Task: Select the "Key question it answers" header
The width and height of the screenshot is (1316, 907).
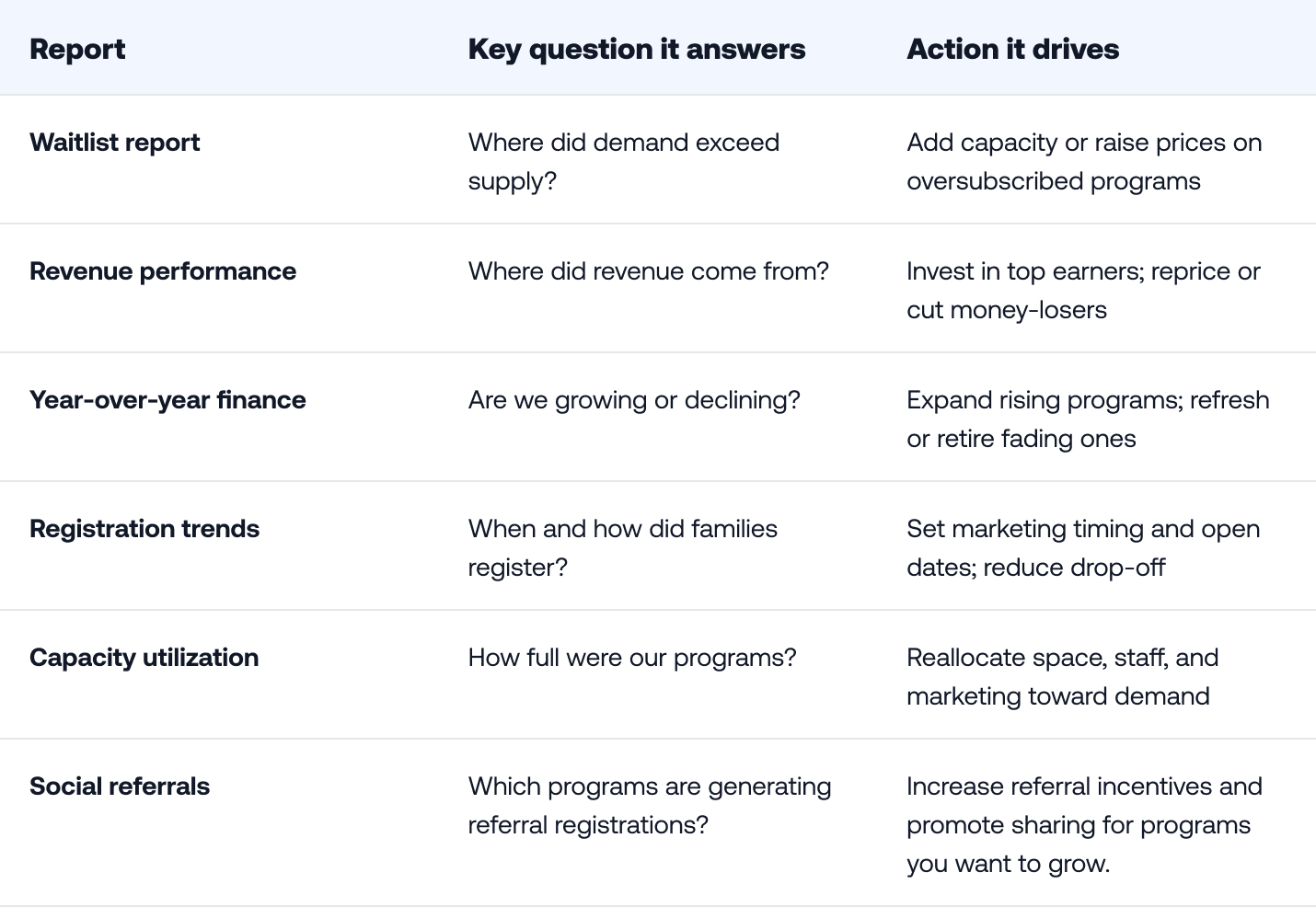Action: (636, 49)
